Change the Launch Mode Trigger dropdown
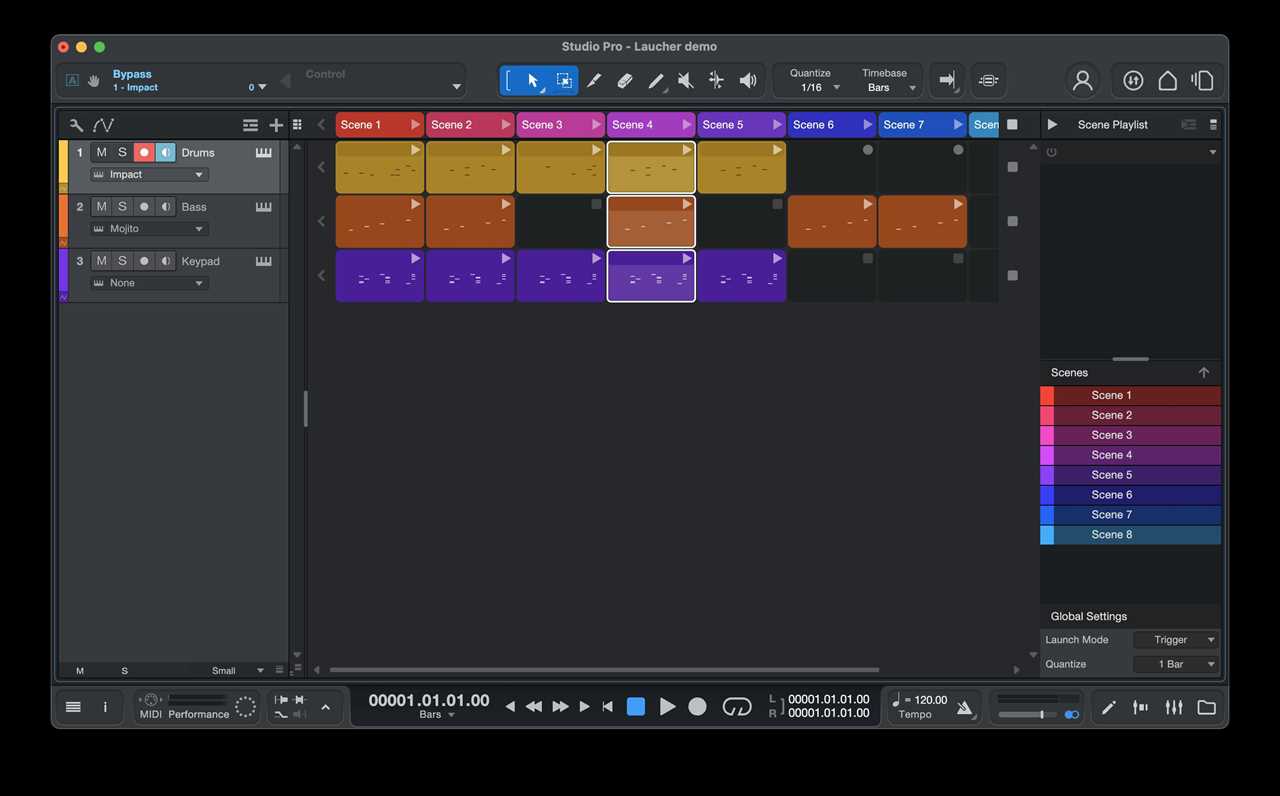 pyautogui.click(x=1176, y=639)
